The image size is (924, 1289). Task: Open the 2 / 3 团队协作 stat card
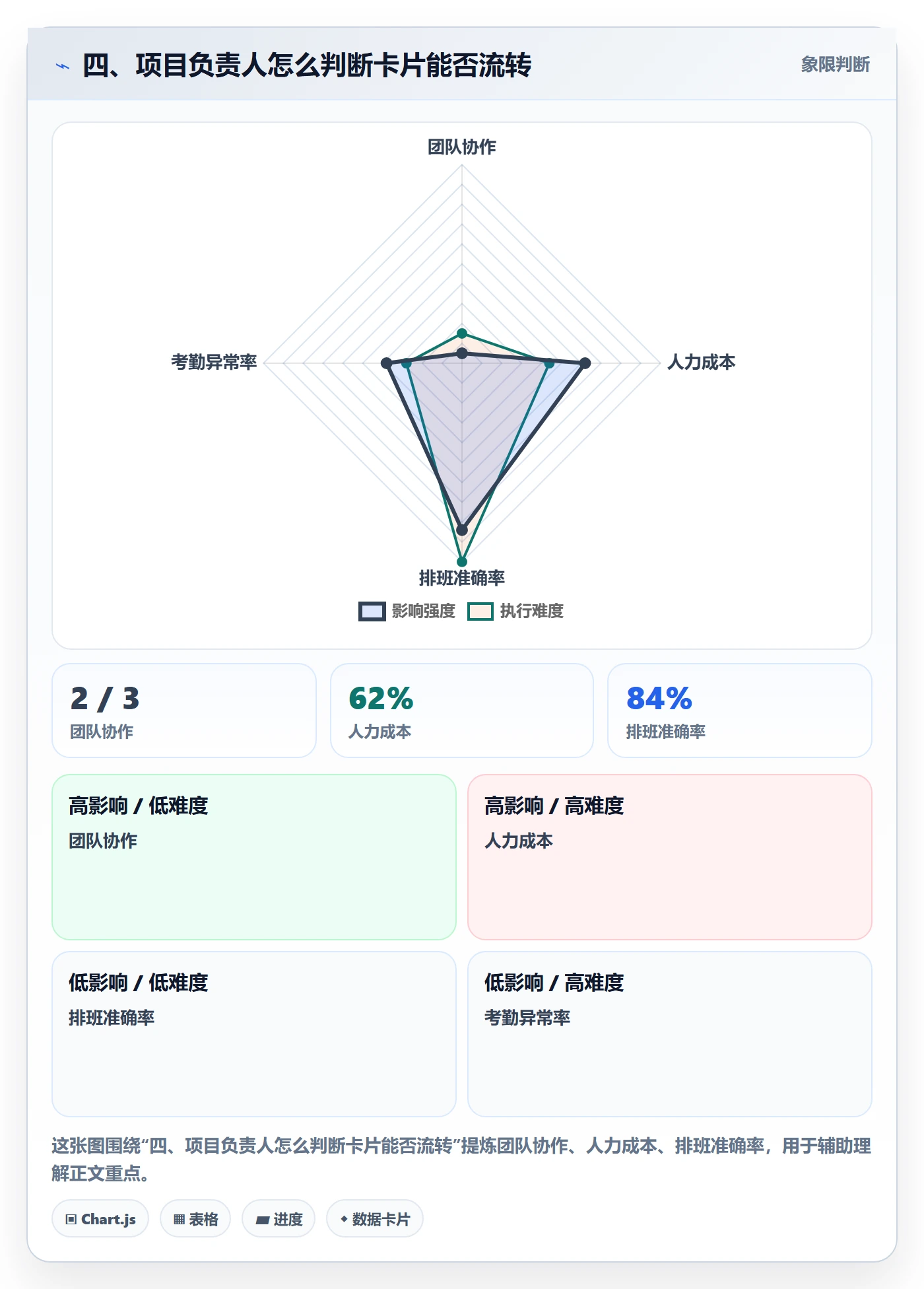coord(184,711)
